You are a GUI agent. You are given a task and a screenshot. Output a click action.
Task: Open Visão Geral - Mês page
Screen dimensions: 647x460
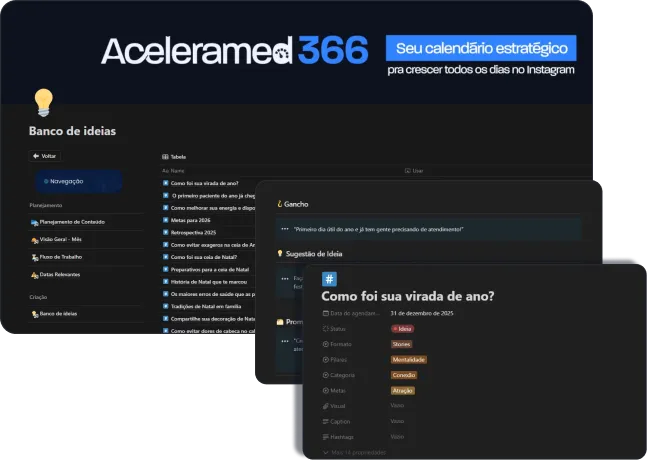coord(61,239)
